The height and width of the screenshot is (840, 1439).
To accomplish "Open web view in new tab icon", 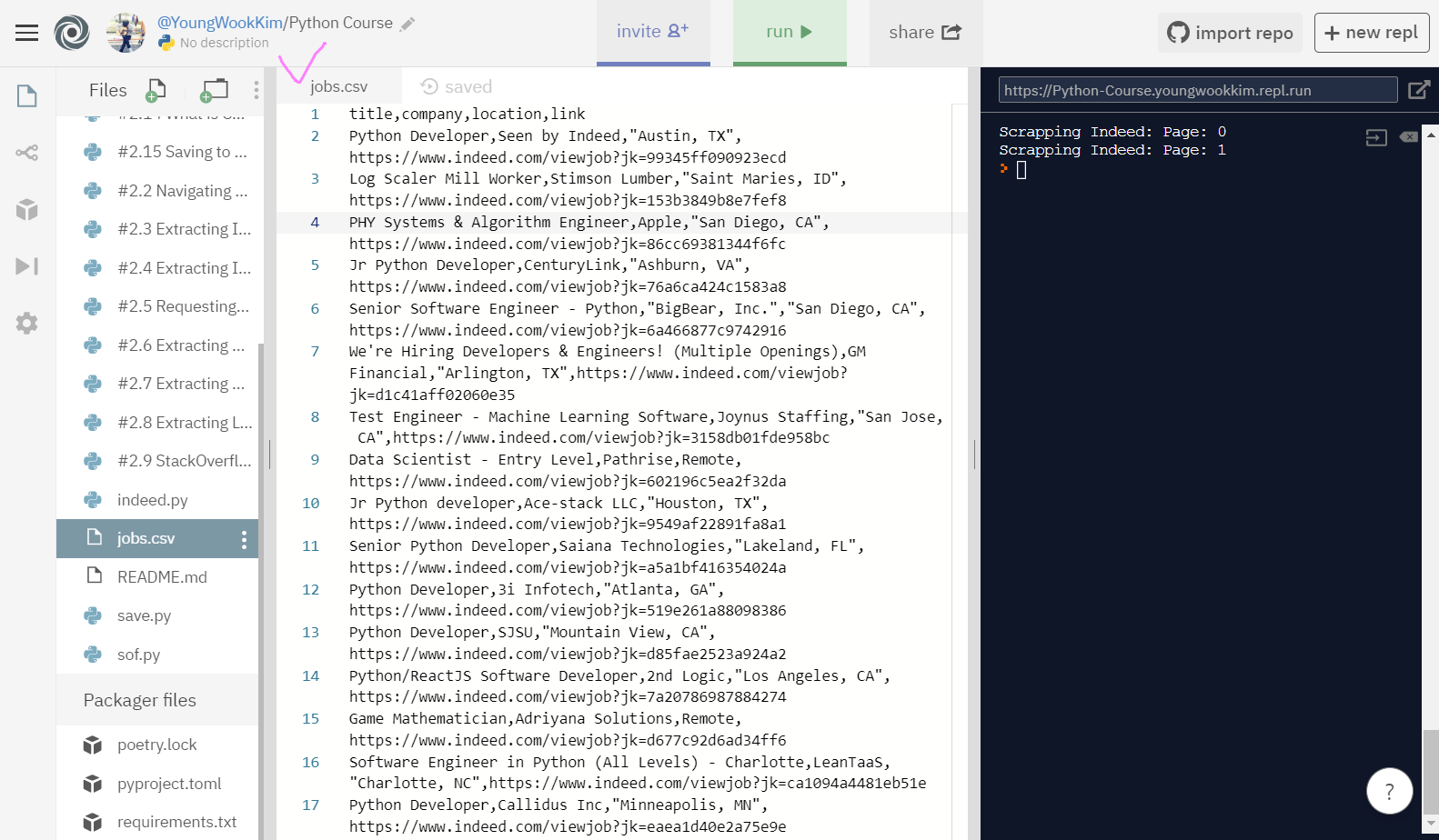I will pos(1418,90).
